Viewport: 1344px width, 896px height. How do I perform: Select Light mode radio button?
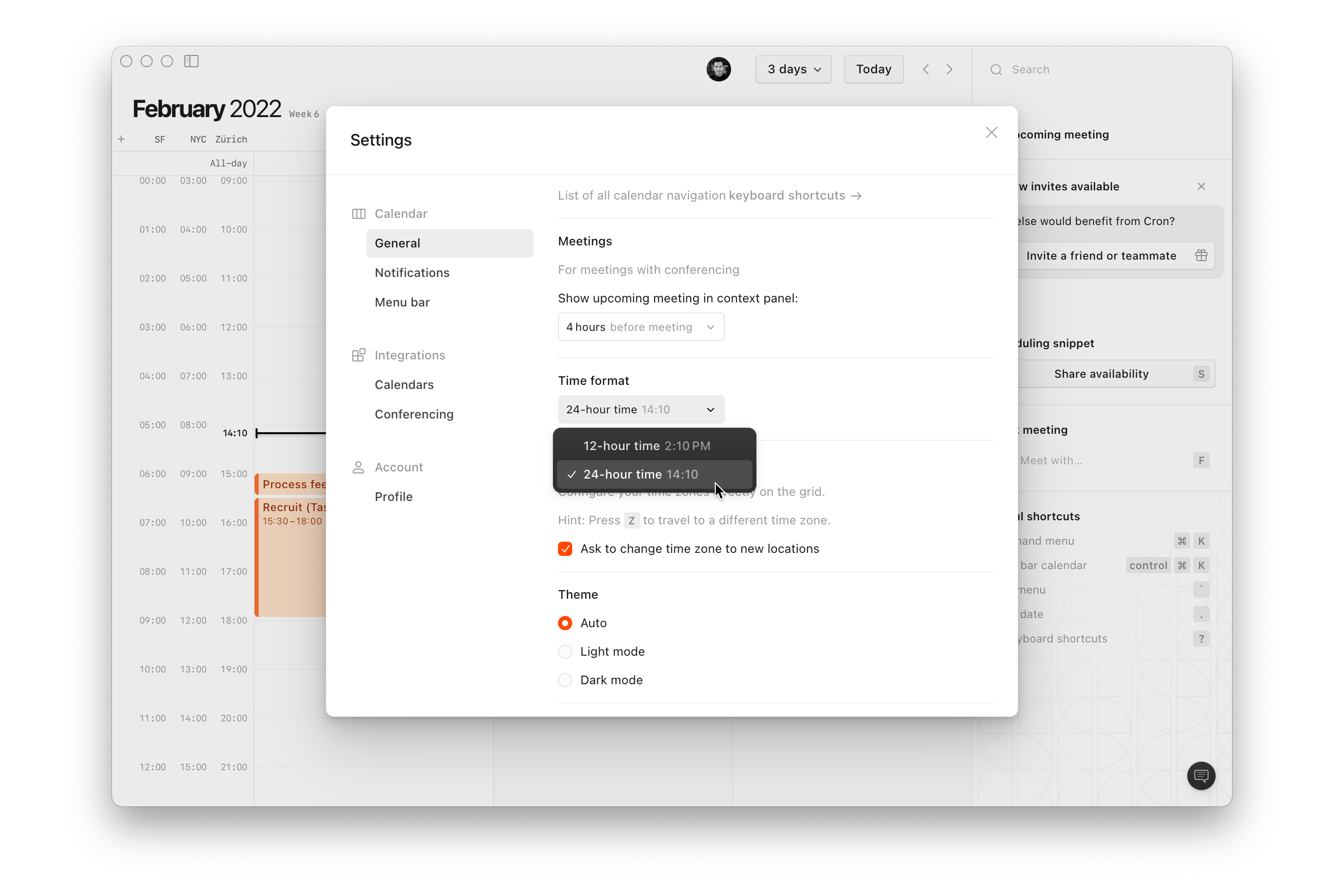tap(565, 652)
